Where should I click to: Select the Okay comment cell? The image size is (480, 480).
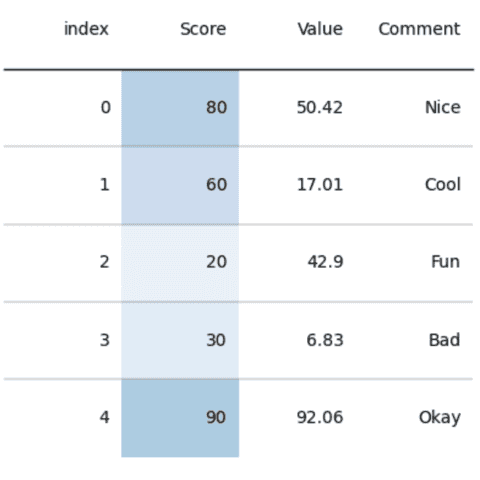point(440,418)
